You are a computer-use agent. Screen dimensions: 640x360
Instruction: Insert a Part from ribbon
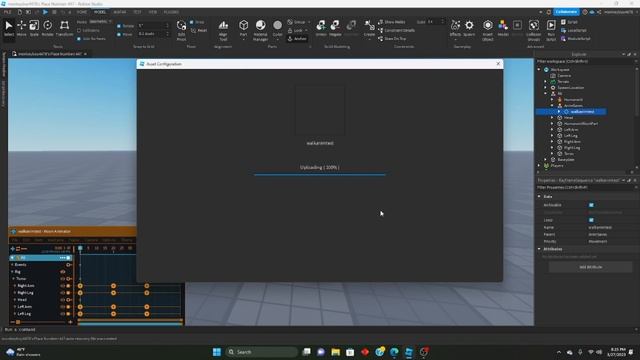[x=244, y=29]
